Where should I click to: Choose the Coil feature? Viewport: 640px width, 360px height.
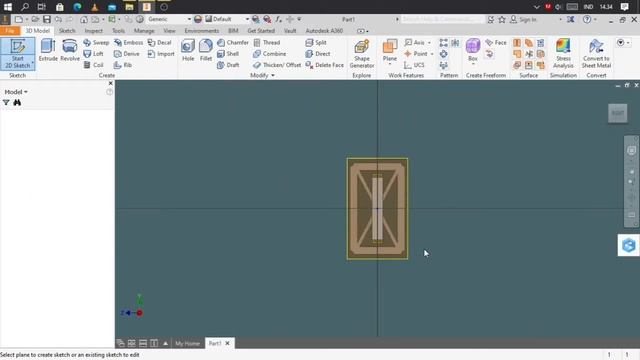[93, 65]
